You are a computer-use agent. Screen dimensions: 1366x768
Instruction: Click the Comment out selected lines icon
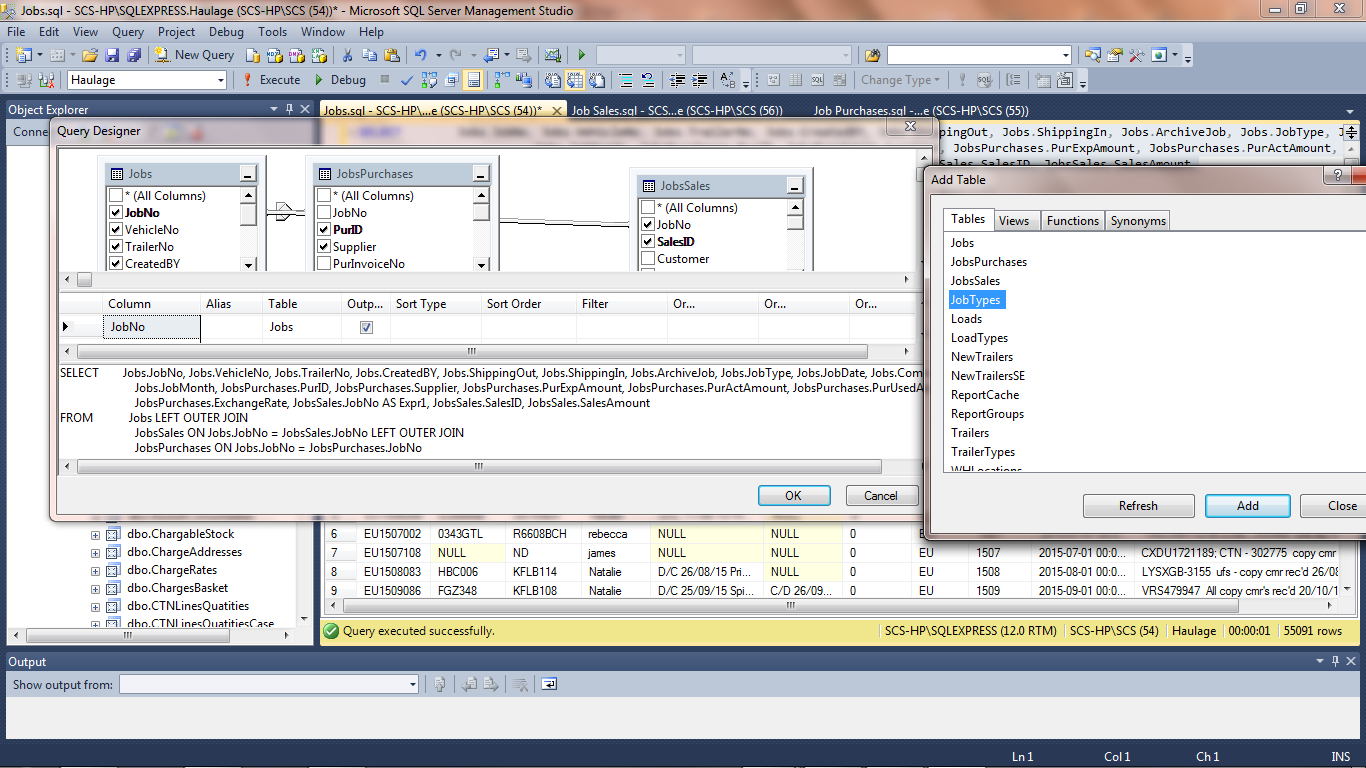coord(626,80)
